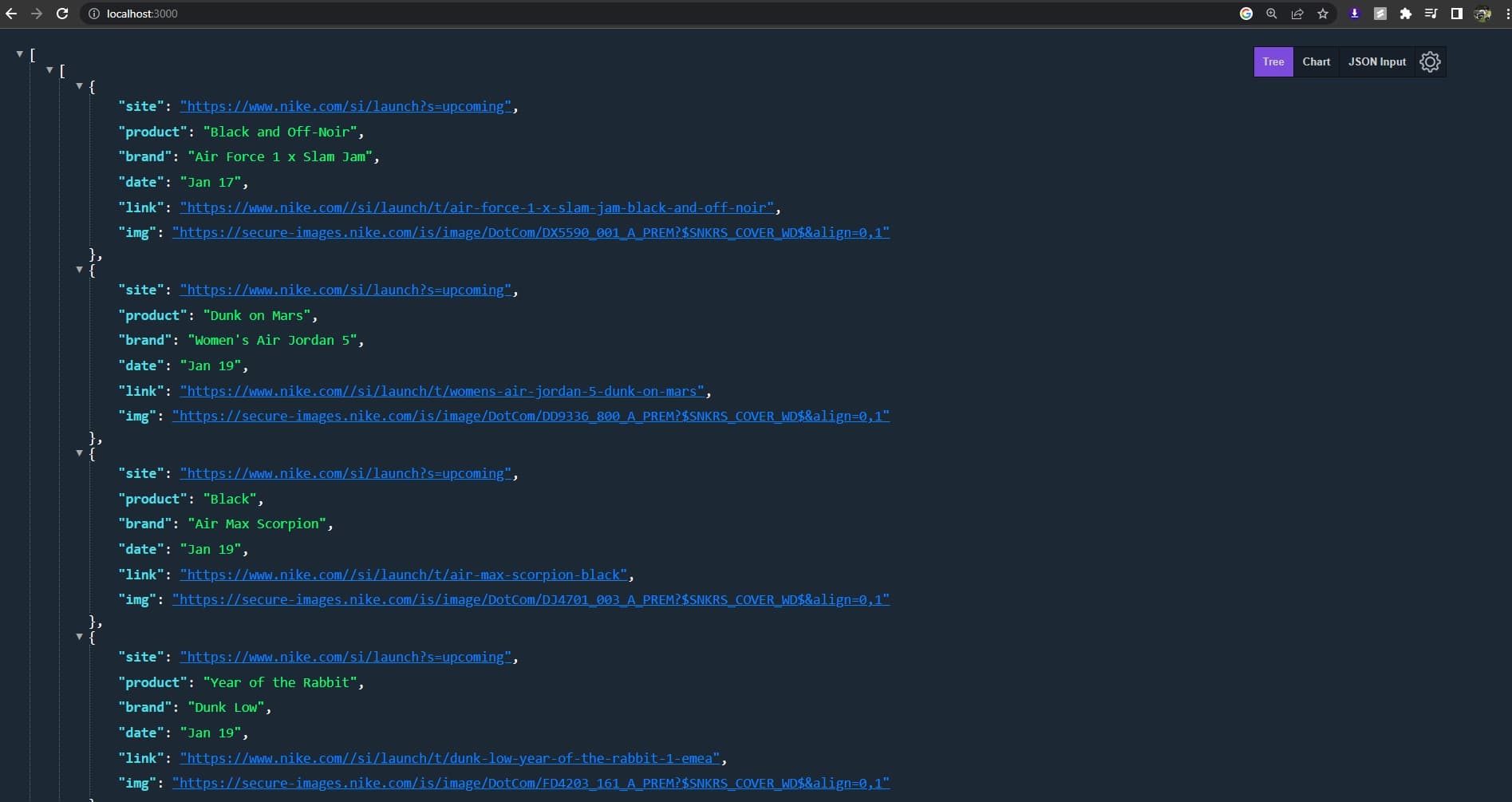Collapse the nested inner array
Screen dimensions: 1512x802
49,70
